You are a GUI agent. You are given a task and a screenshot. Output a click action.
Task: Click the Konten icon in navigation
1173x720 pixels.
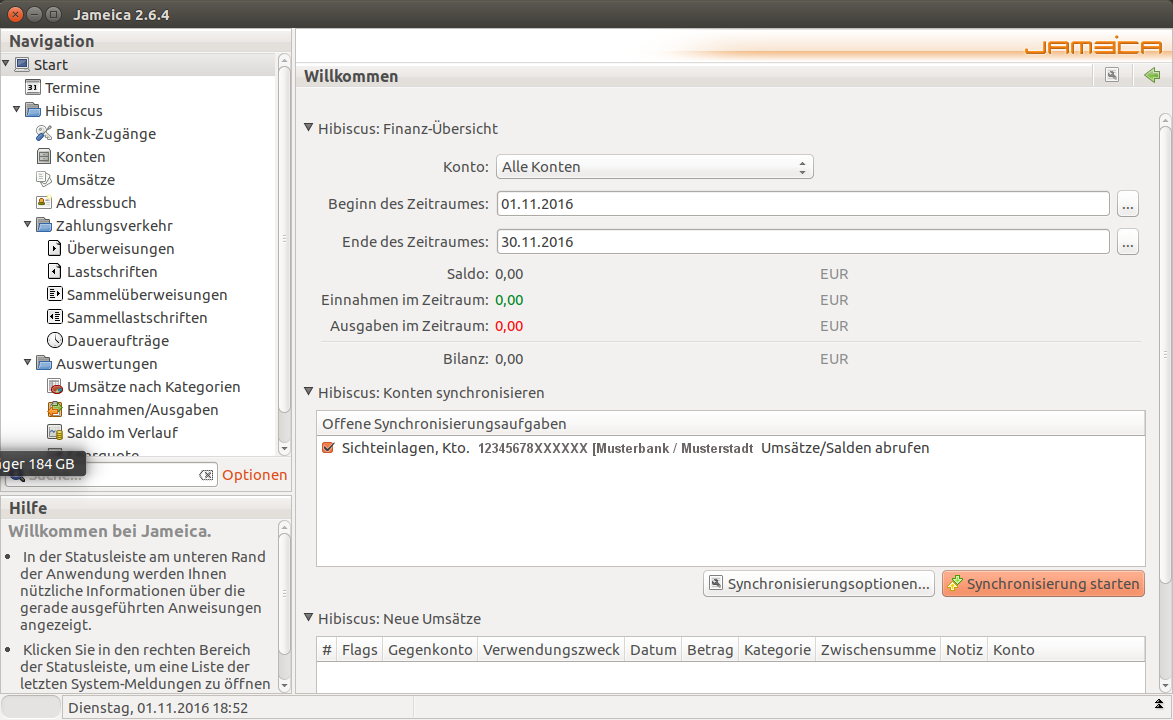pyautogui.click(x=44, y=156)
